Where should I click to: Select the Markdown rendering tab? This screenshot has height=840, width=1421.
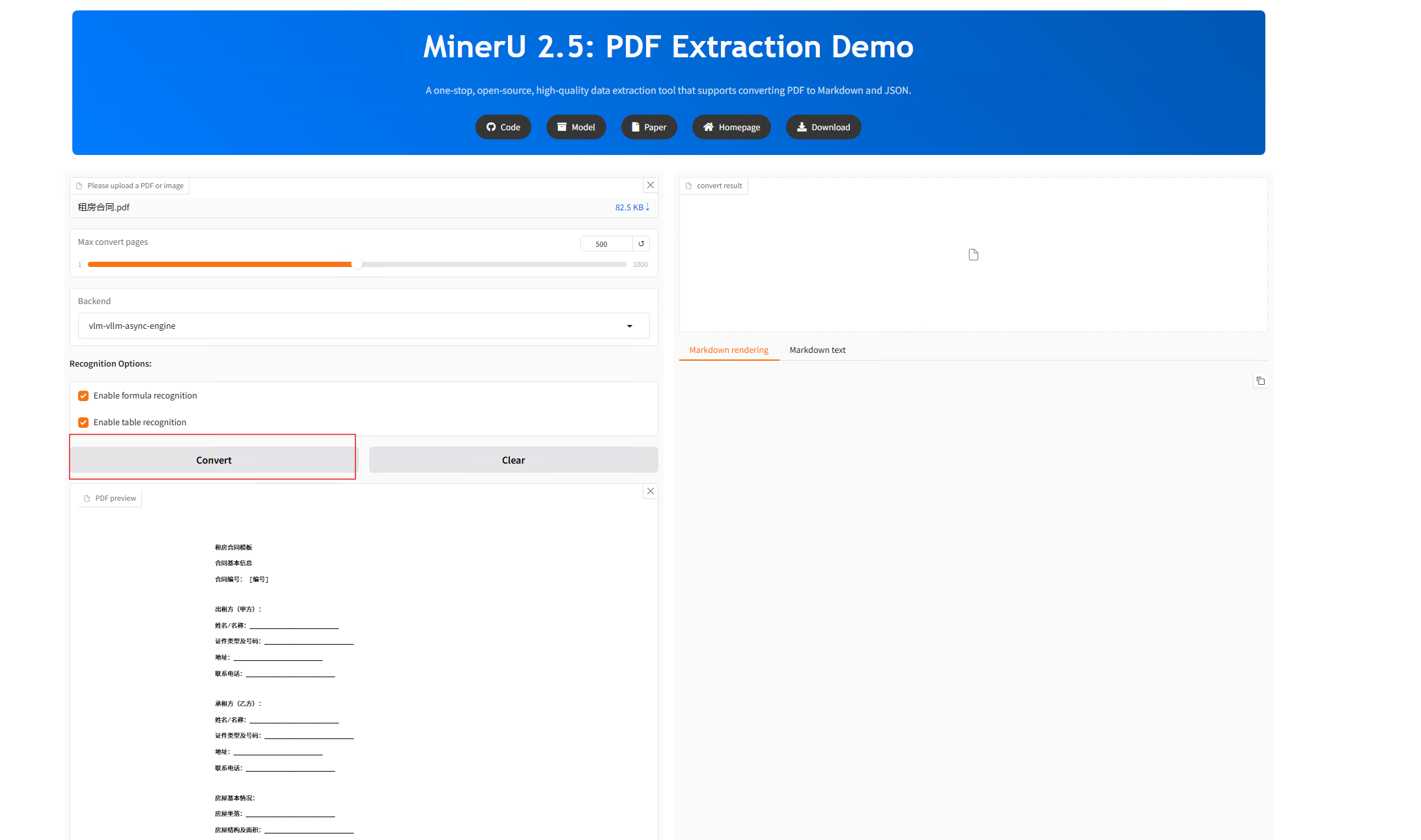729,350
